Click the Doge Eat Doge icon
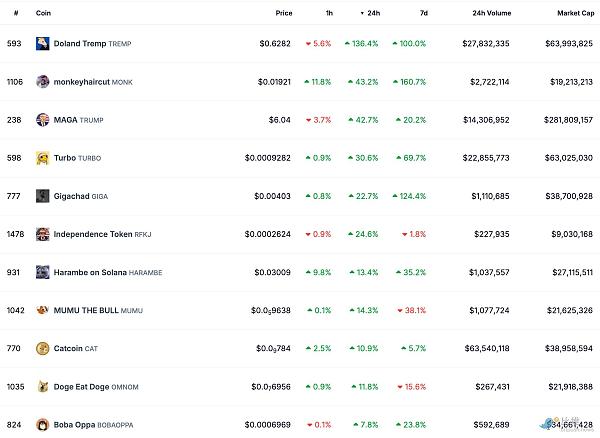The height and width of the screenshot is (438, 600). coord(42,386)
